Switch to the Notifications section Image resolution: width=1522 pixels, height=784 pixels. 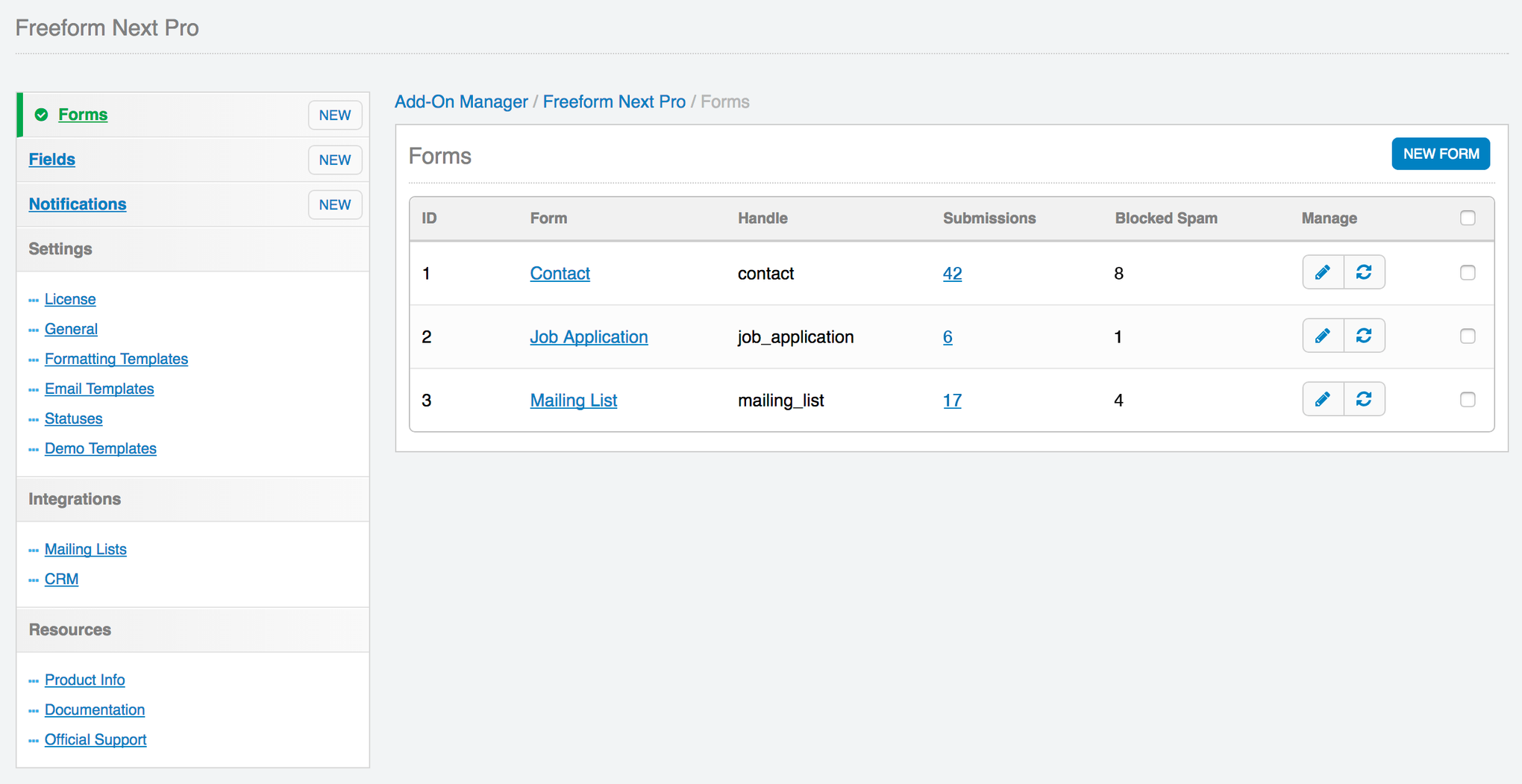coord(78,204)
